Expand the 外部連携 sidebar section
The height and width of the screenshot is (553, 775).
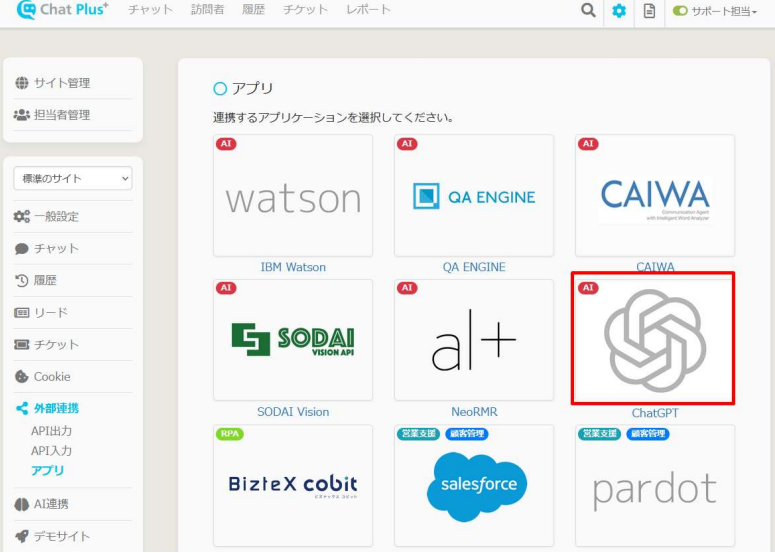[56, 408]
